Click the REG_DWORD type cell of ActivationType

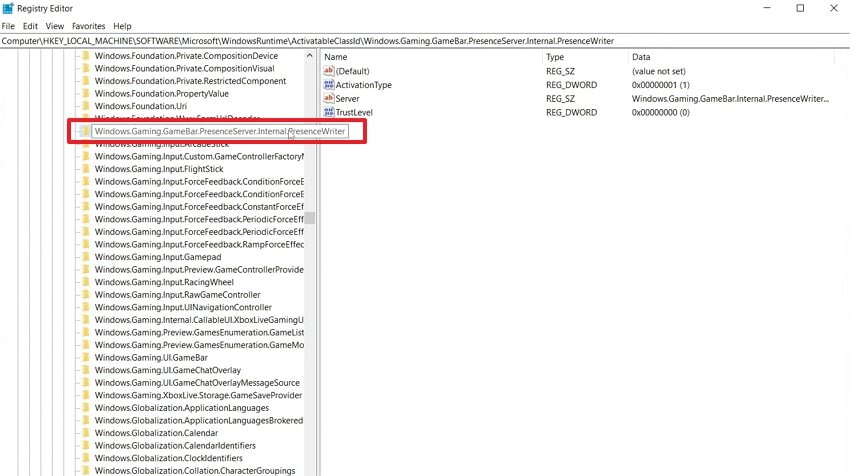571,85
